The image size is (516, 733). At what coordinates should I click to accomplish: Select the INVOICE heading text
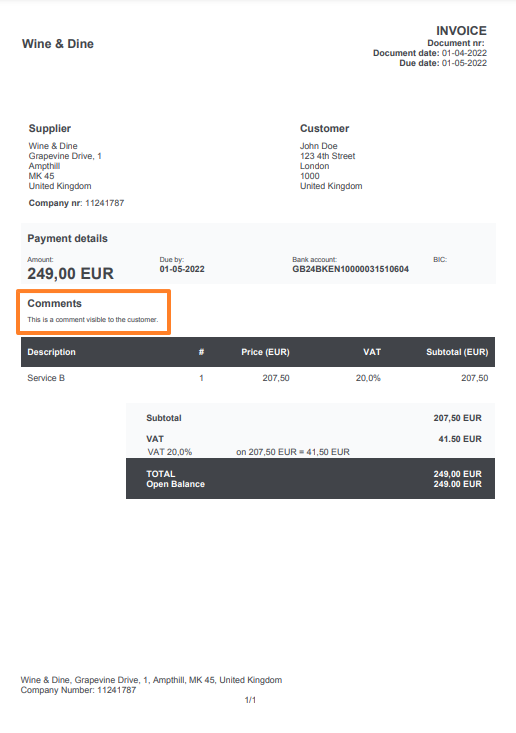(461, 31)
